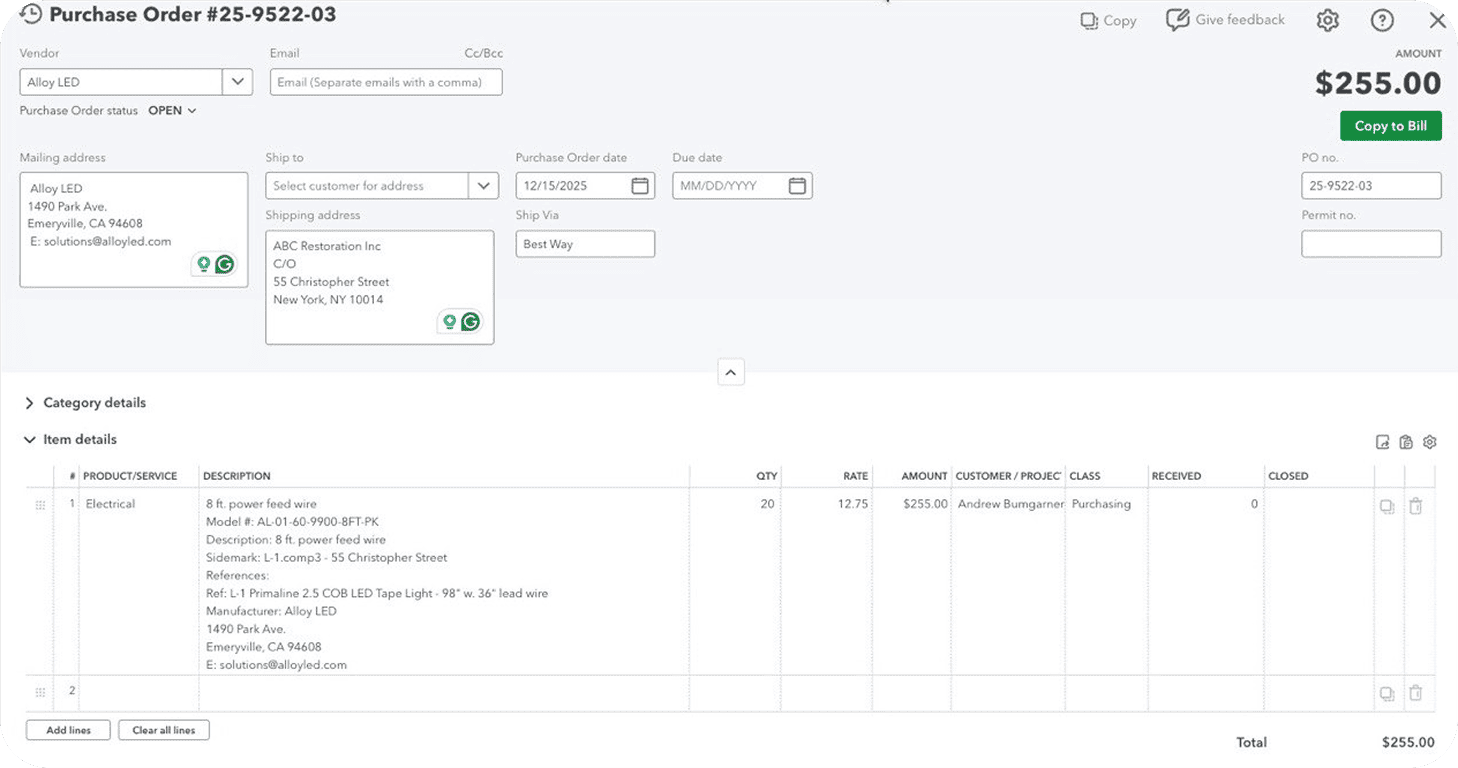
Task: Click the Grammarly icon in Mailing address box
Action: (x=224, y=264)
